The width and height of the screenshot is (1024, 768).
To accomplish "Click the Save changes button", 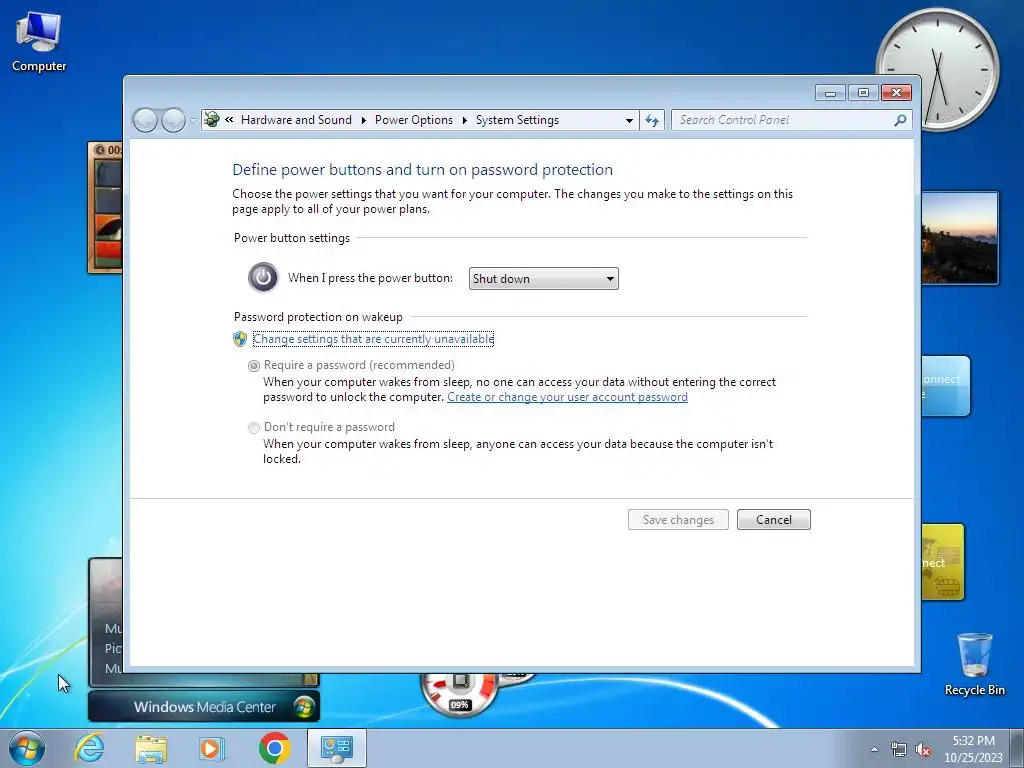I will 678,520.
